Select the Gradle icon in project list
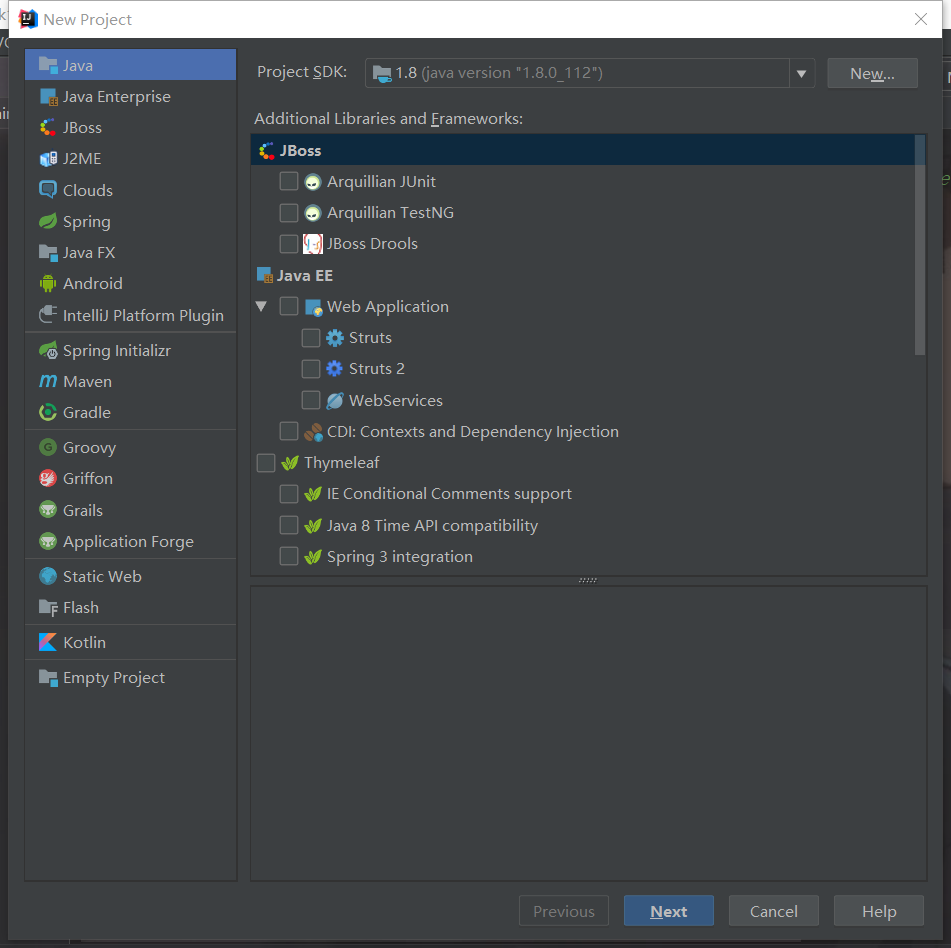Image resolution: width=951 pixels, height=948 pixels. coord(48,413)
